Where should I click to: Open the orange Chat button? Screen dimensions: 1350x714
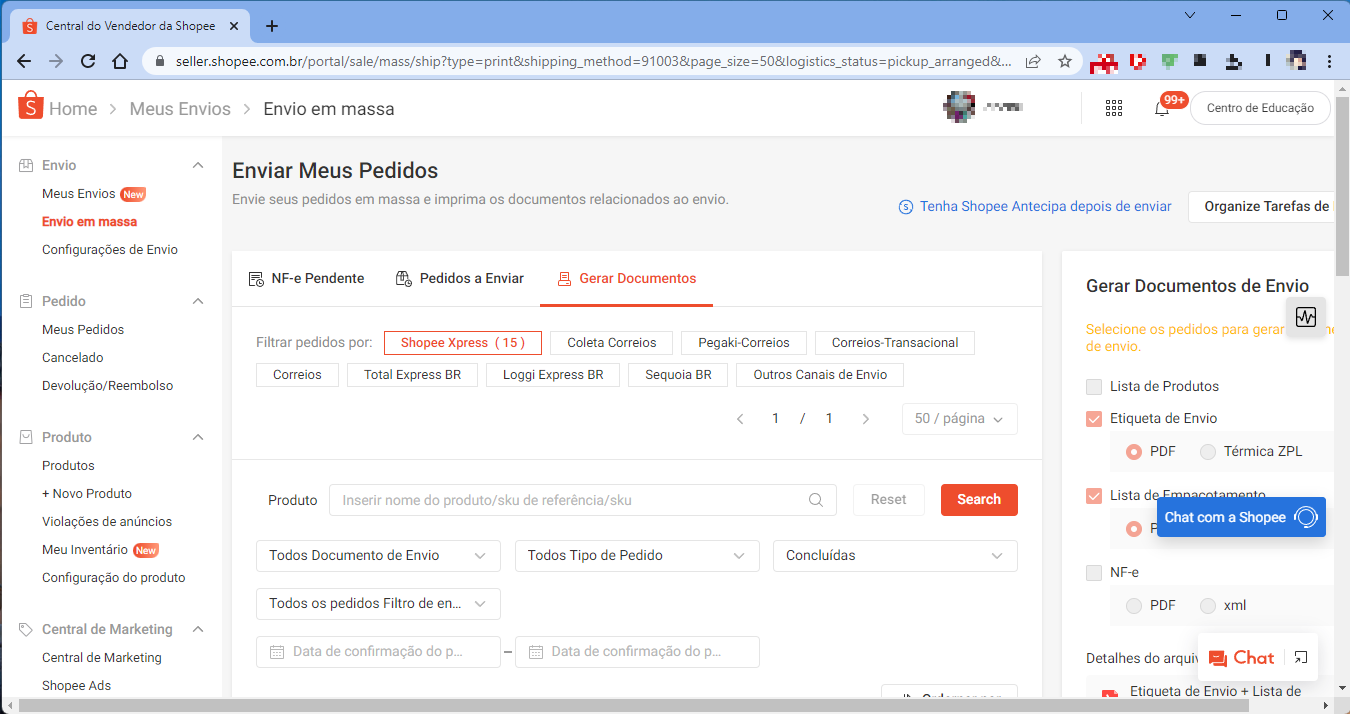click(1241, 658)
